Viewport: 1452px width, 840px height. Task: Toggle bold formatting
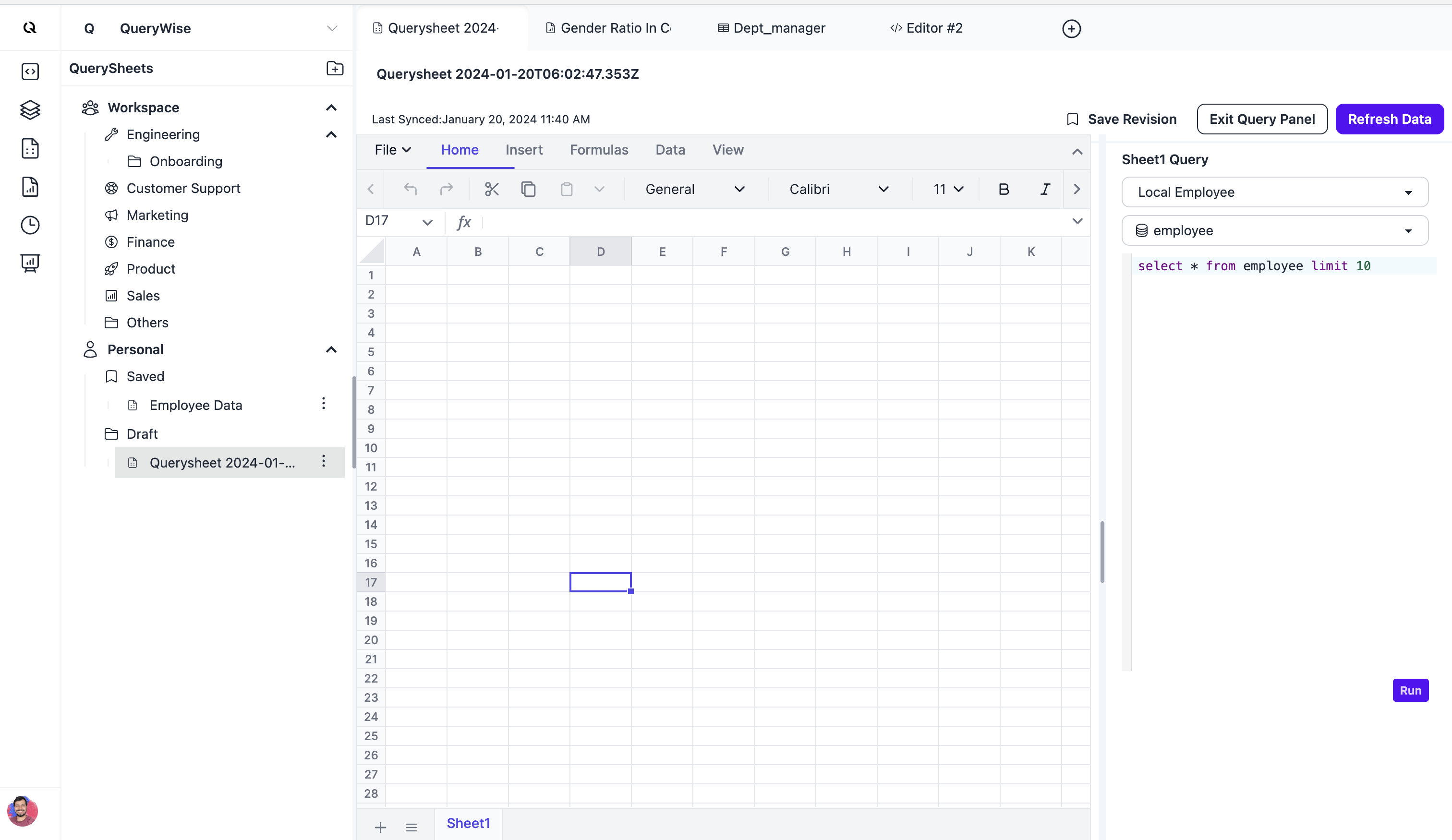pos(1004,188)
